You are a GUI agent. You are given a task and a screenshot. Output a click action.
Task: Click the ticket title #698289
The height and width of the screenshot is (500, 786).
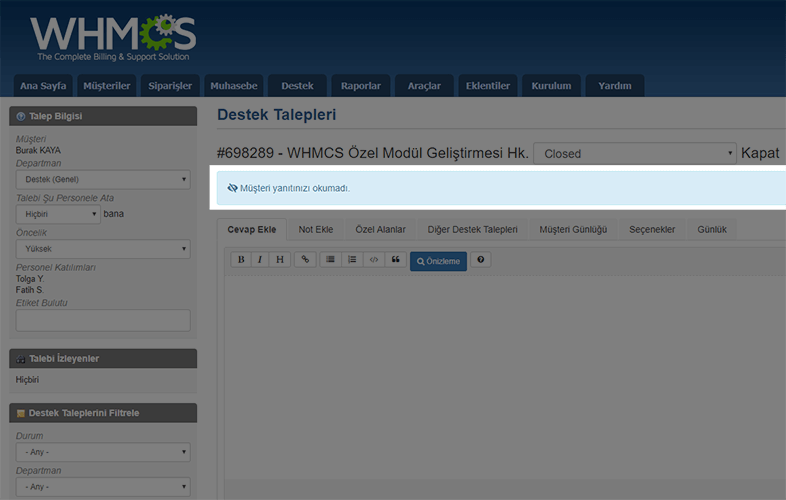(372, 153)
